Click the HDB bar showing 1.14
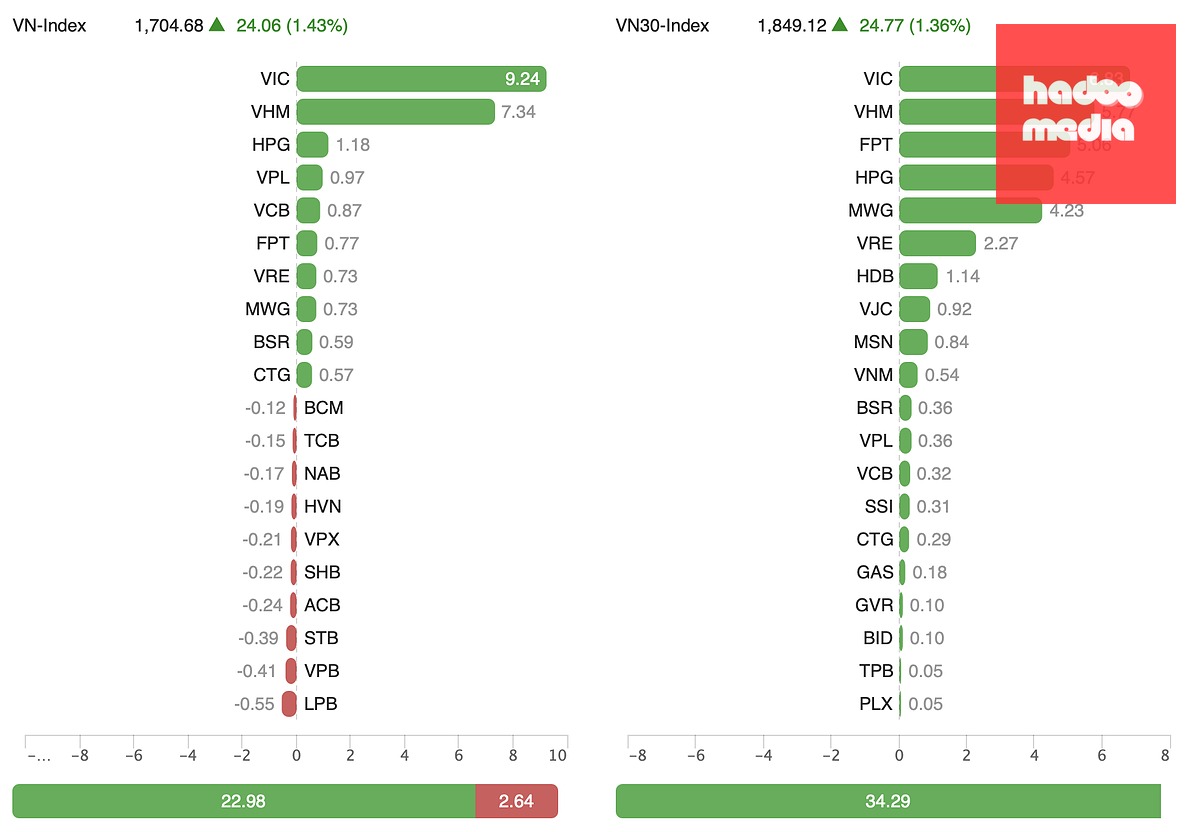Viewport: 1200px width, 832px height. [x=919, y=276]
